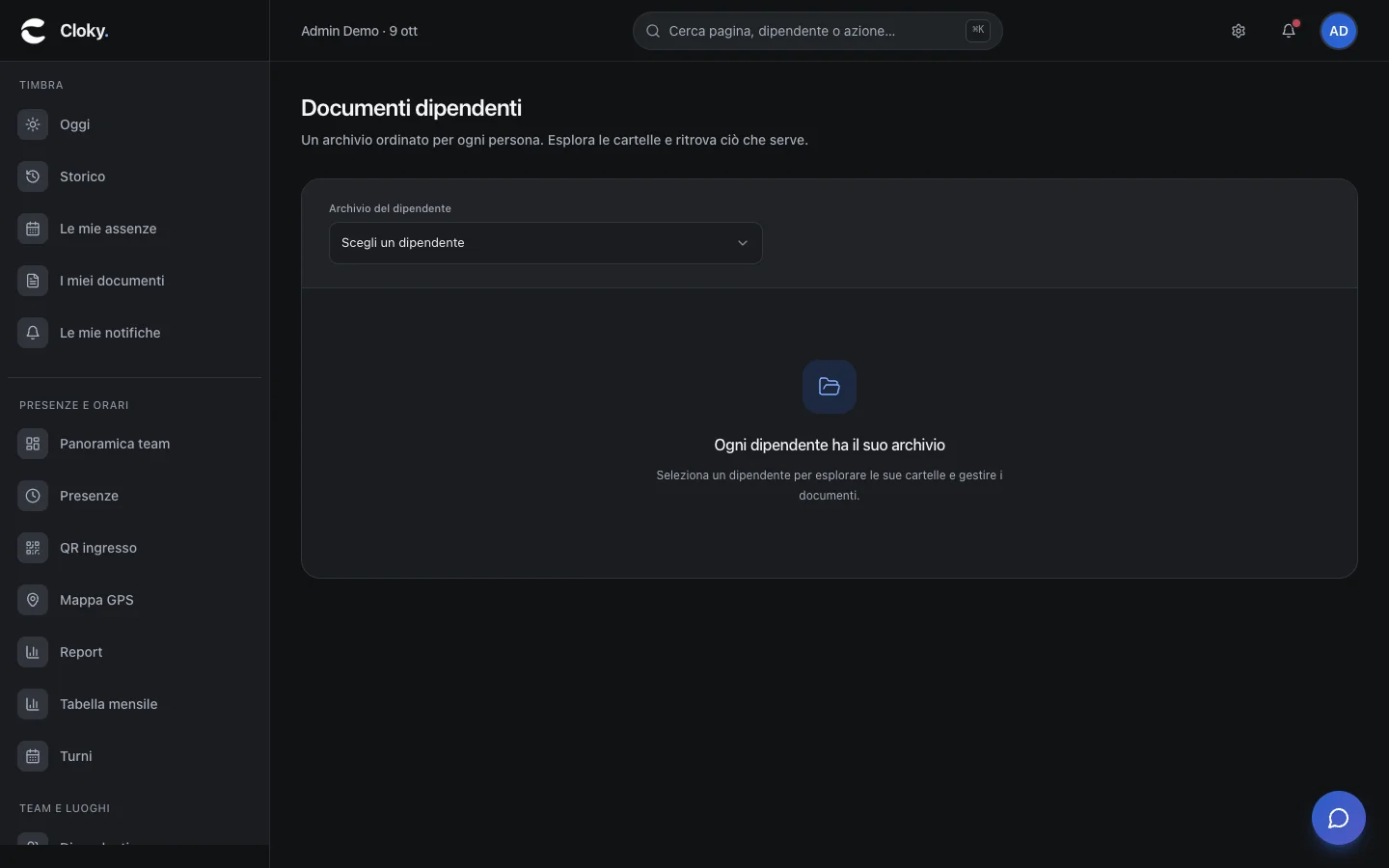Open Tabella mensile link
Viewport: 1389px width, 868px height.
(x=134, y=704)
